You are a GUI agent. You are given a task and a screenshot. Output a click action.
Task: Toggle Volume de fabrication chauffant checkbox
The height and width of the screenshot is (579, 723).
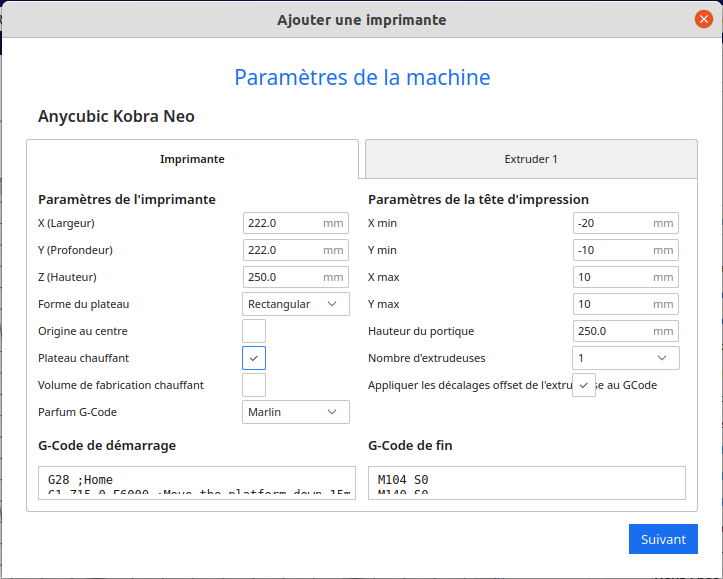point(254,385)
